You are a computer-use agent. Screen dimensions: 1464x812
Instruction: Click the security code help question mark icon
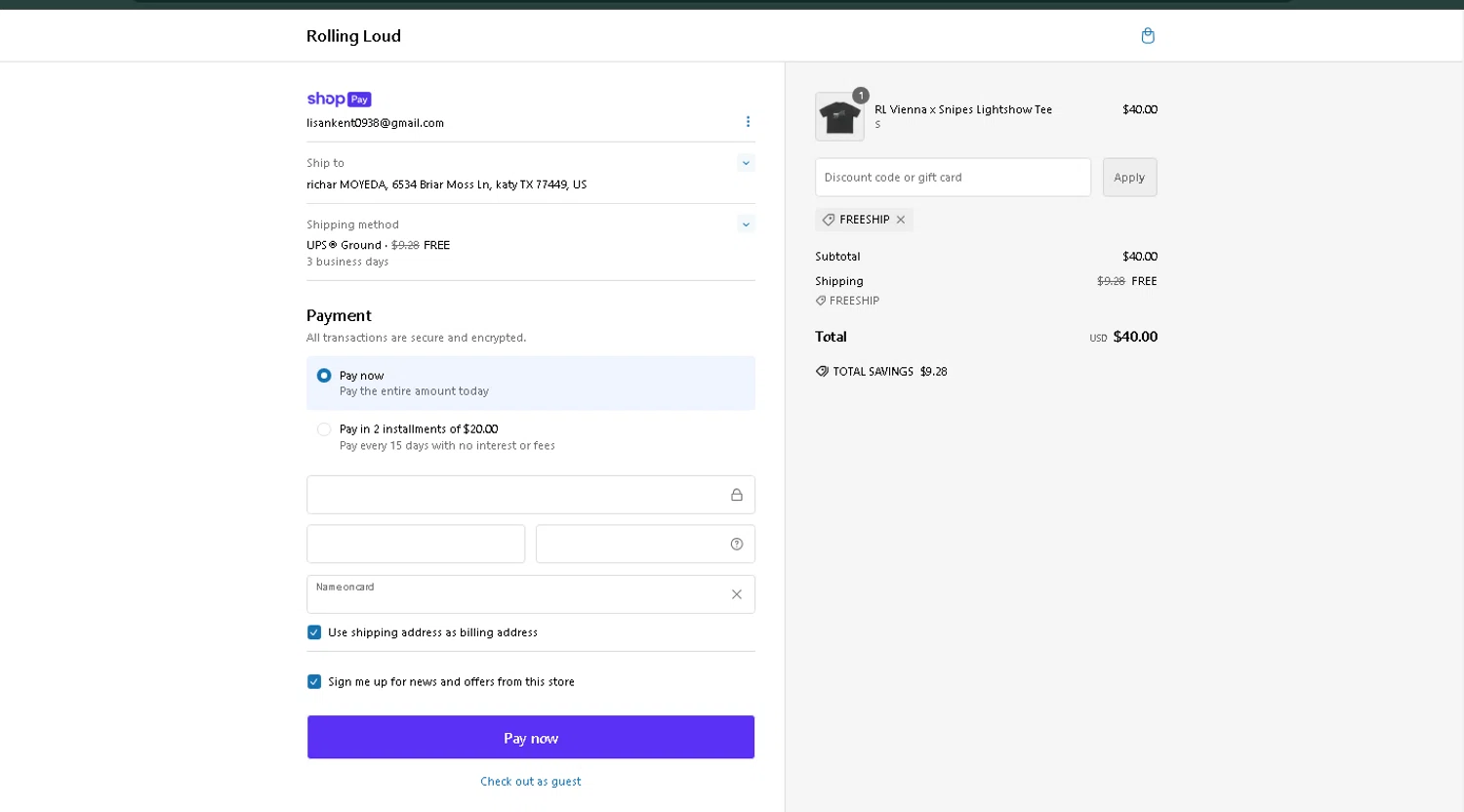(x=737, y=545)
